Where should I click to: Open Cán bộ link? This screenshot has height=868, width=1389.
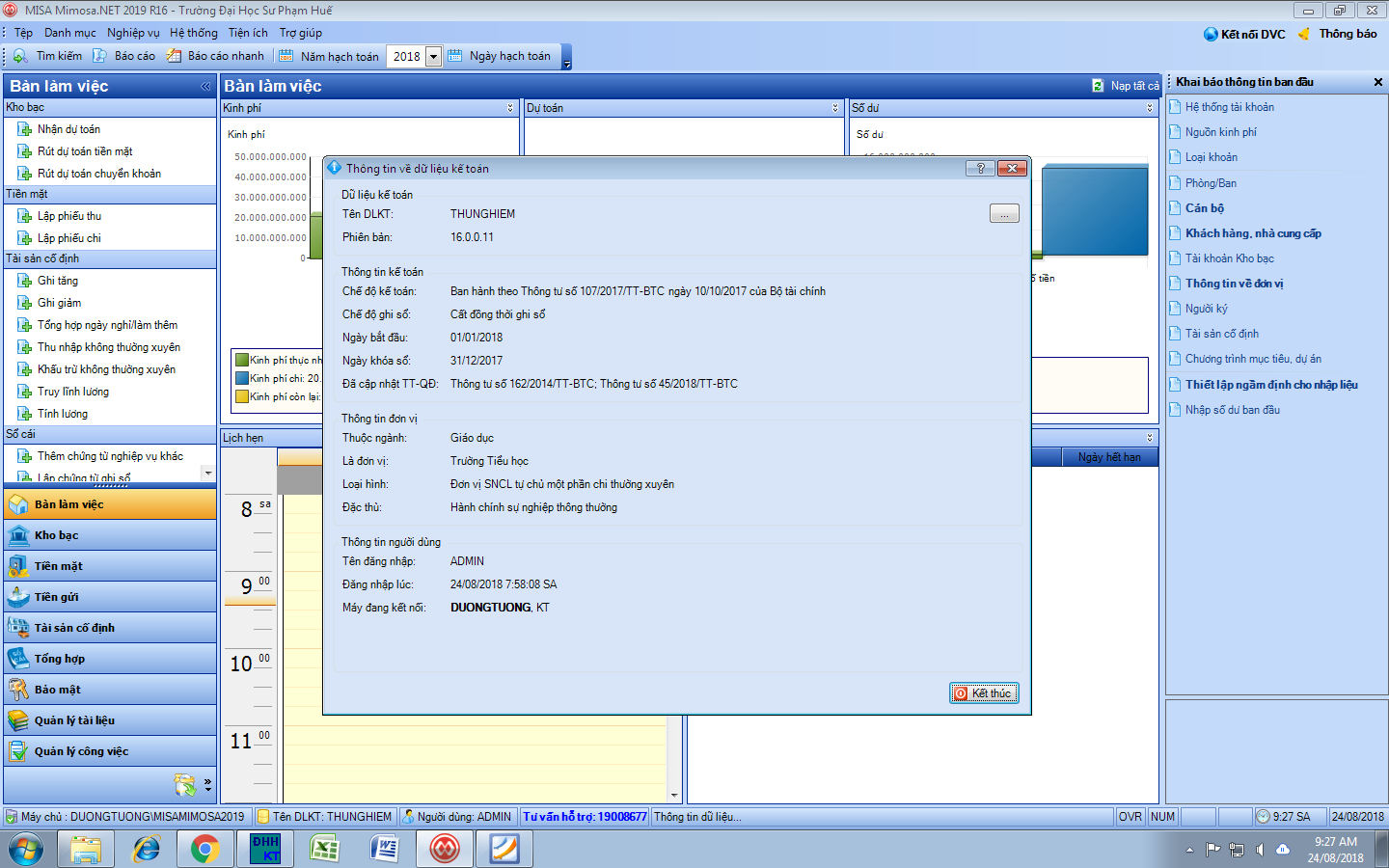point(1204,208)
